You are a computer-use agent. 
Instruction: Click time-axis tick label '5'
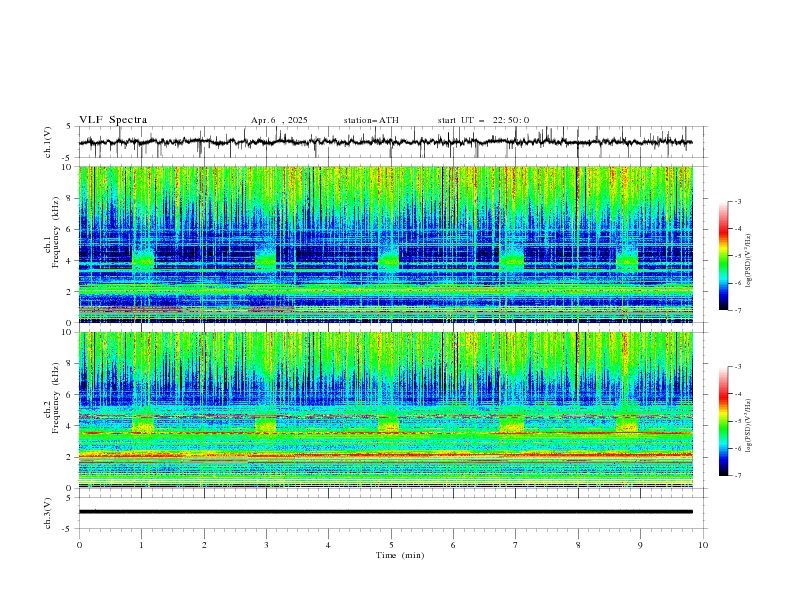[391, 545]
